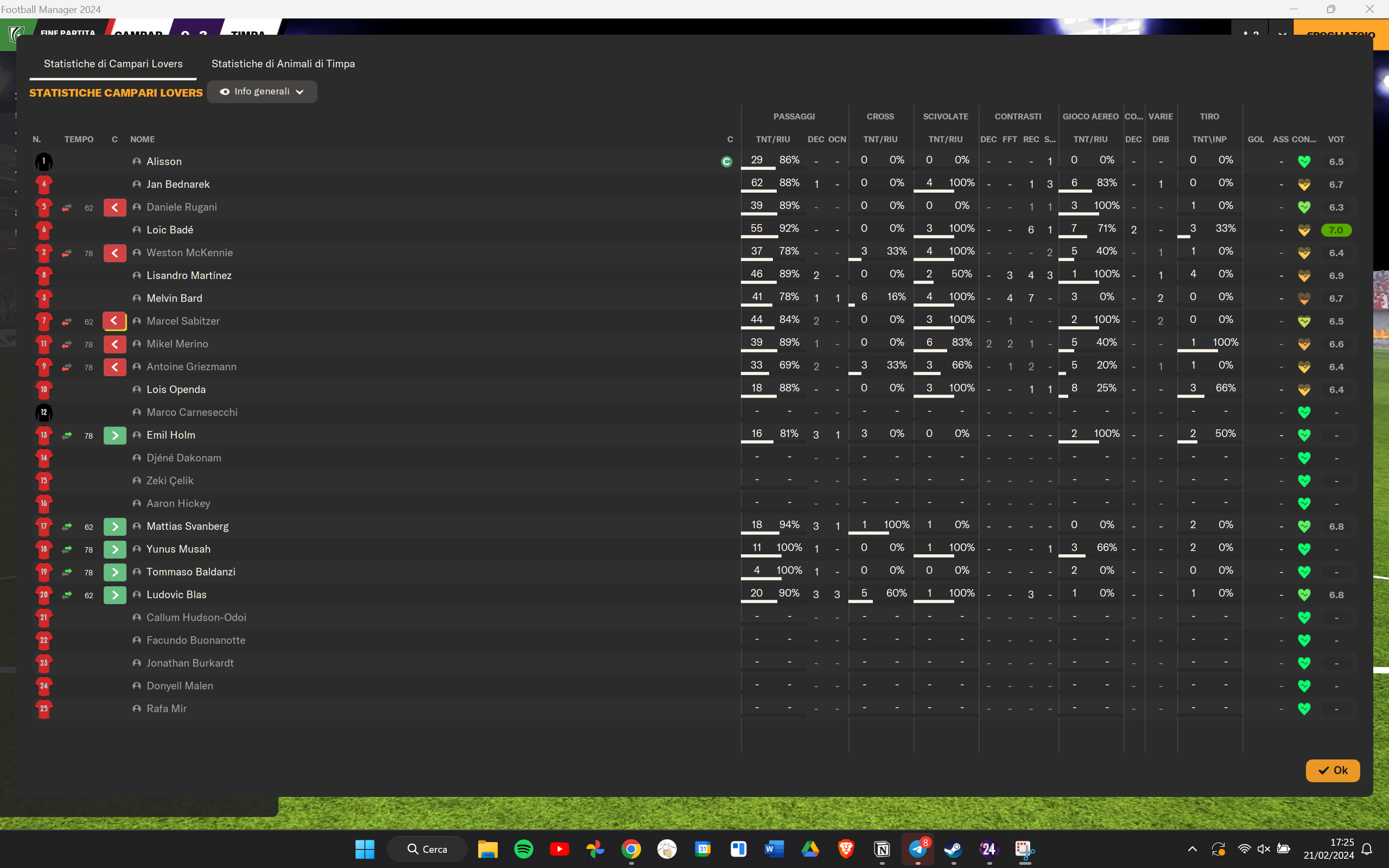
Task: Expand the dropdown arrow left of the Spogliatoio button
Action: [x=1282, y=34]
